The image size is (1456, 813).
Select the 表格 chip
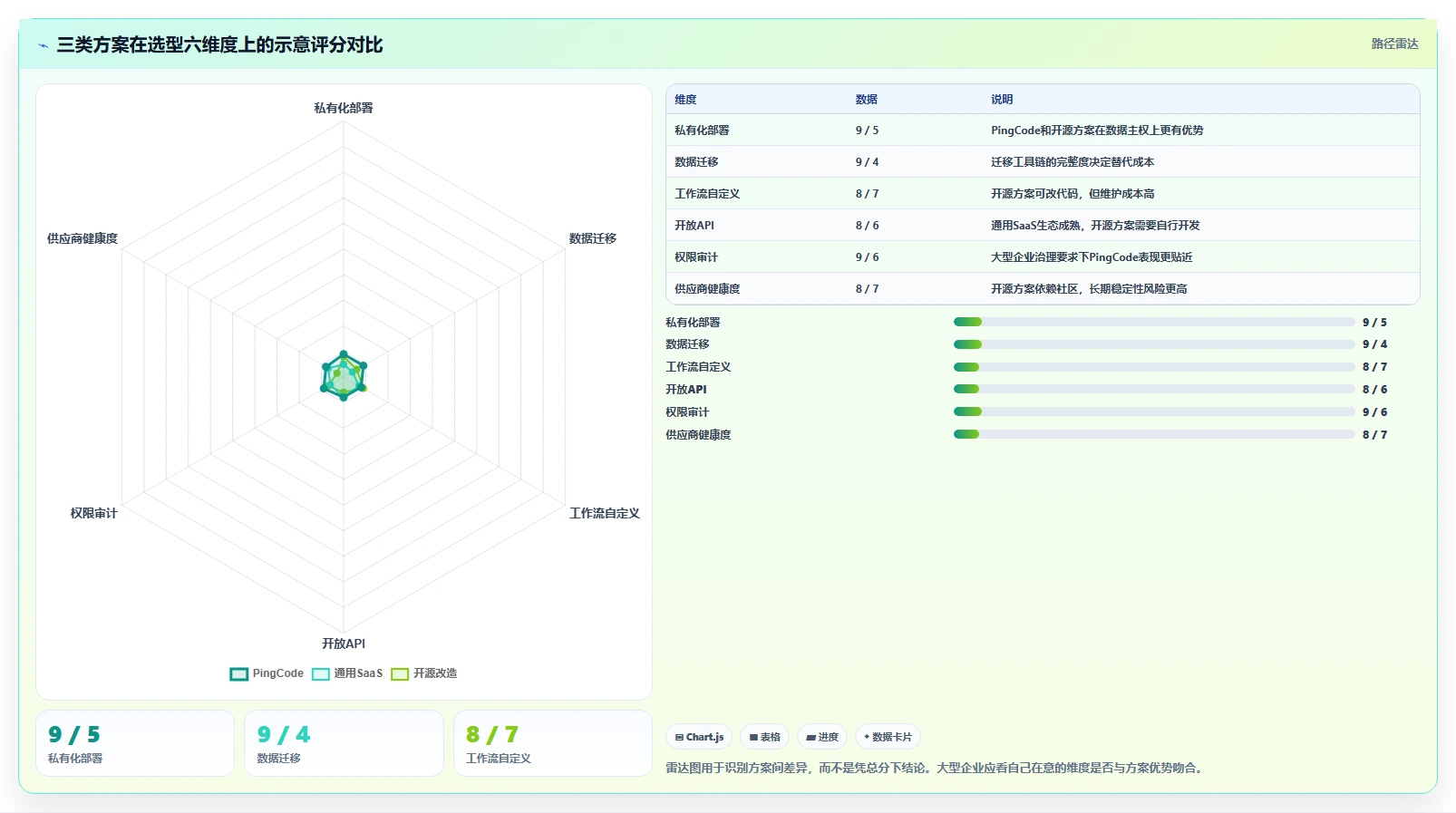click(764, 737)
